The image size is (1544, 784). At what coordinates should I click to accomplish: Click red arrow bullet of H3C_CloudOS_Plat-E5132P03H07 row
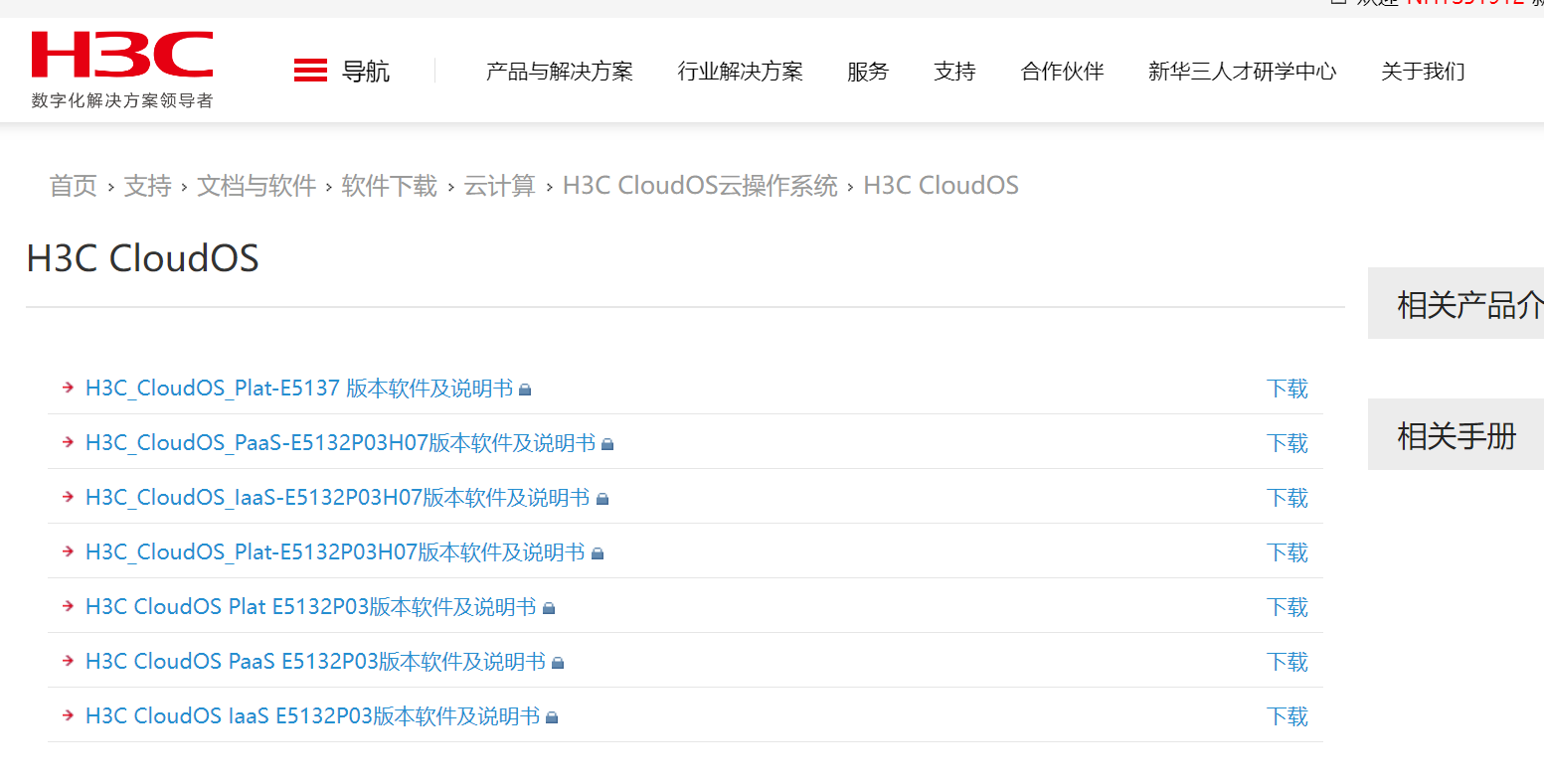coord(68,551)
